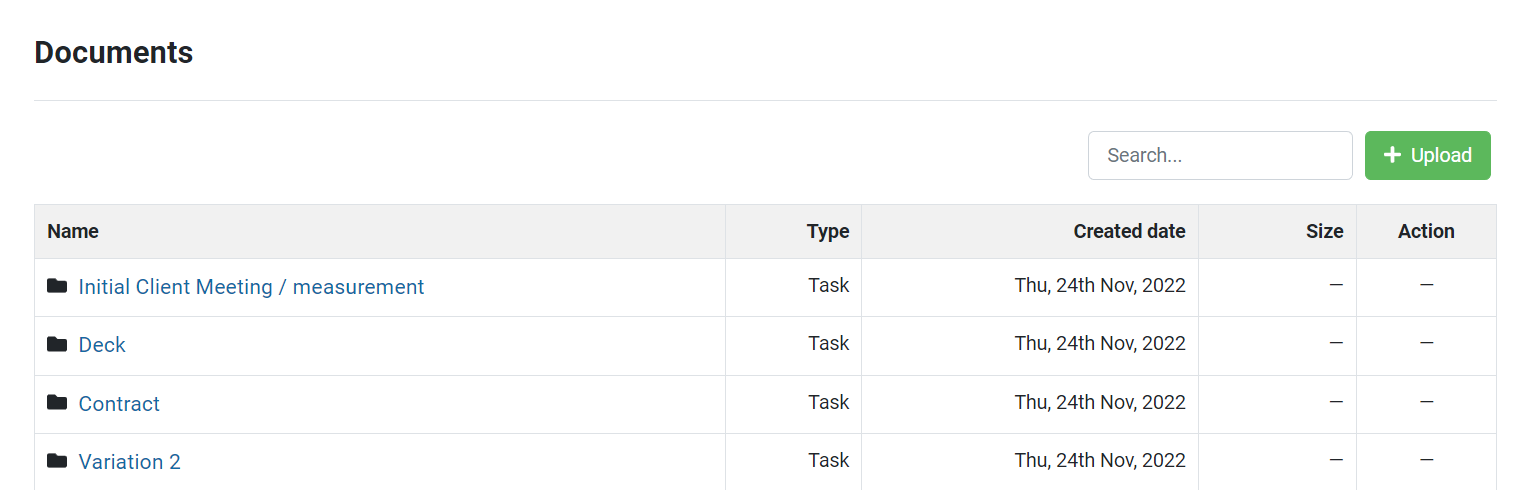Viewport: 1520px width, 490px height.
Task: Focus the Search documents field
Action: [1220, 155]
